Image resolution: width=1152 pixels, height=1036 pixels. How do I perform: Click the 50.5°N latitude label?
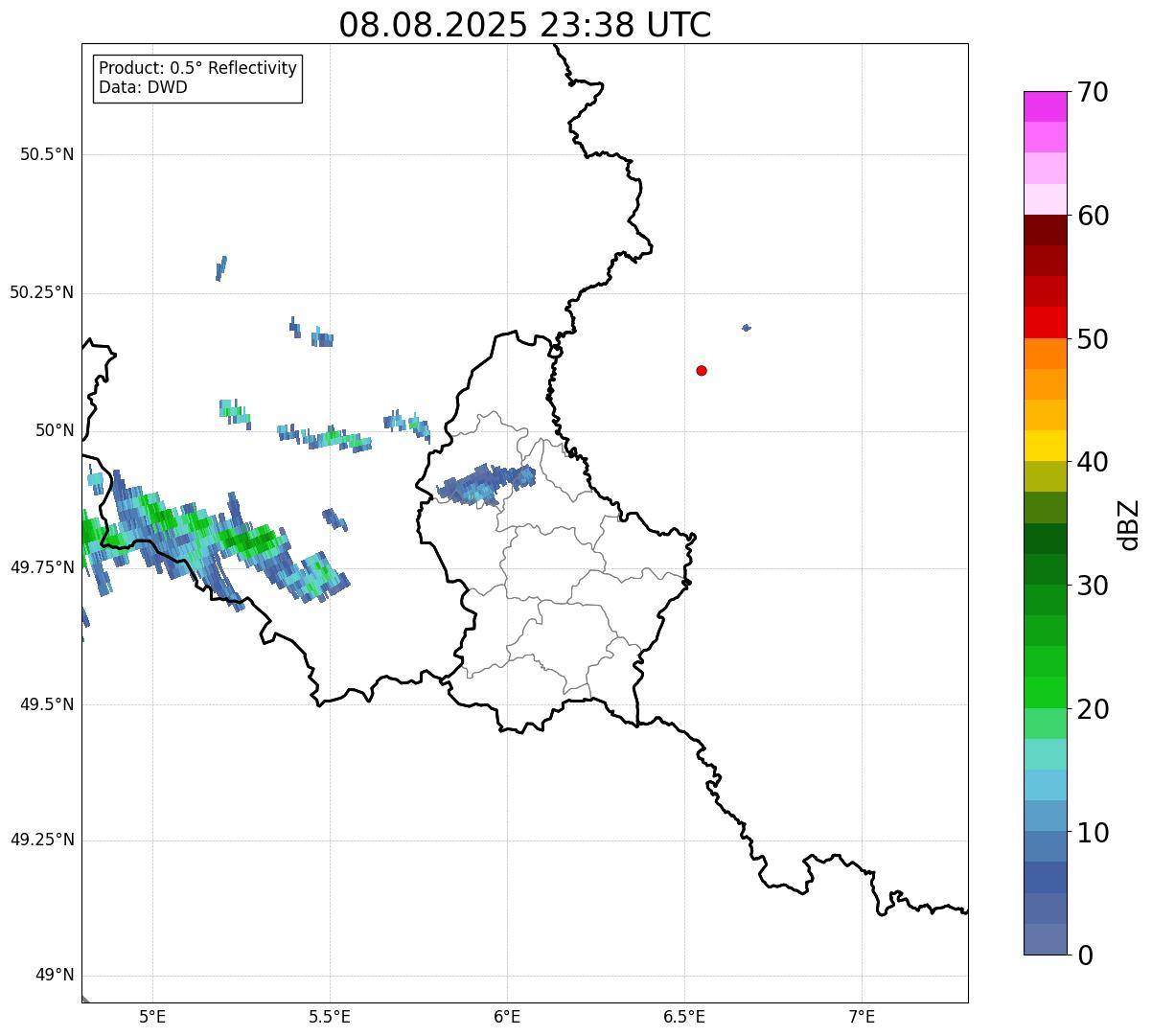click(x=47, y=154)
